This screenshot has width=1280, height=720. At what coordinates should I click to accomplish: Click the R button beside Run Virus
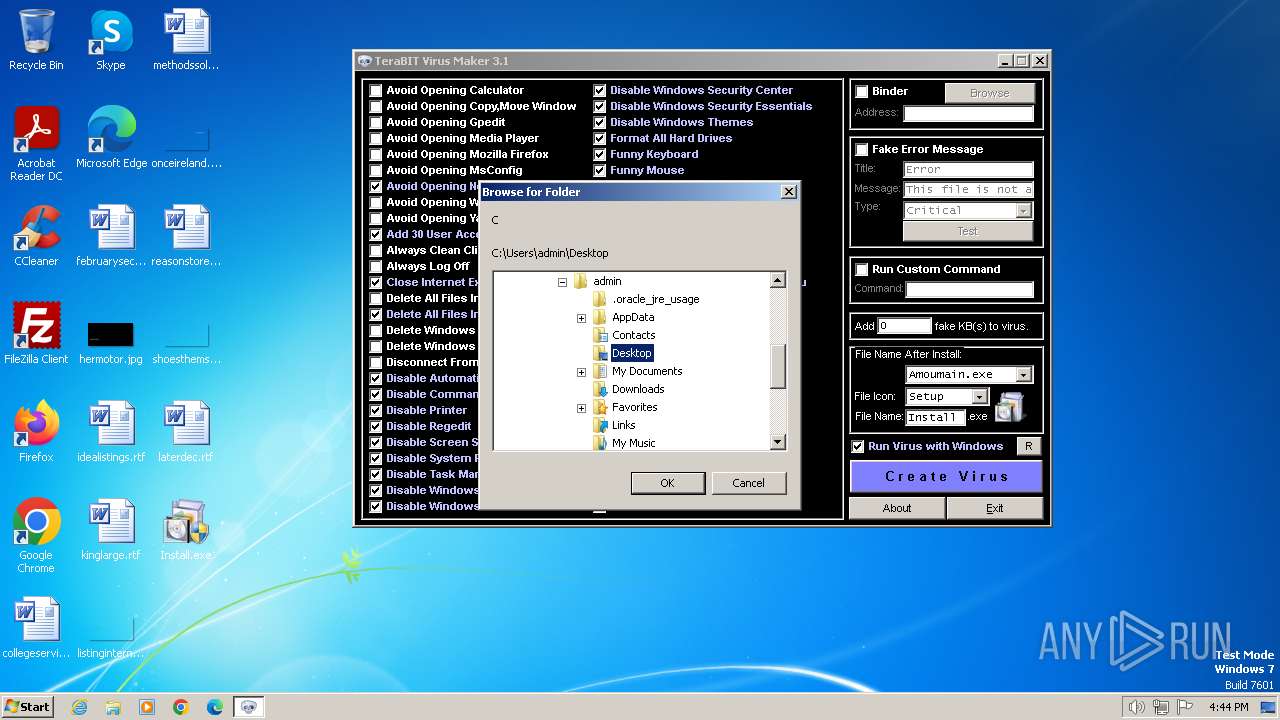1028,447
